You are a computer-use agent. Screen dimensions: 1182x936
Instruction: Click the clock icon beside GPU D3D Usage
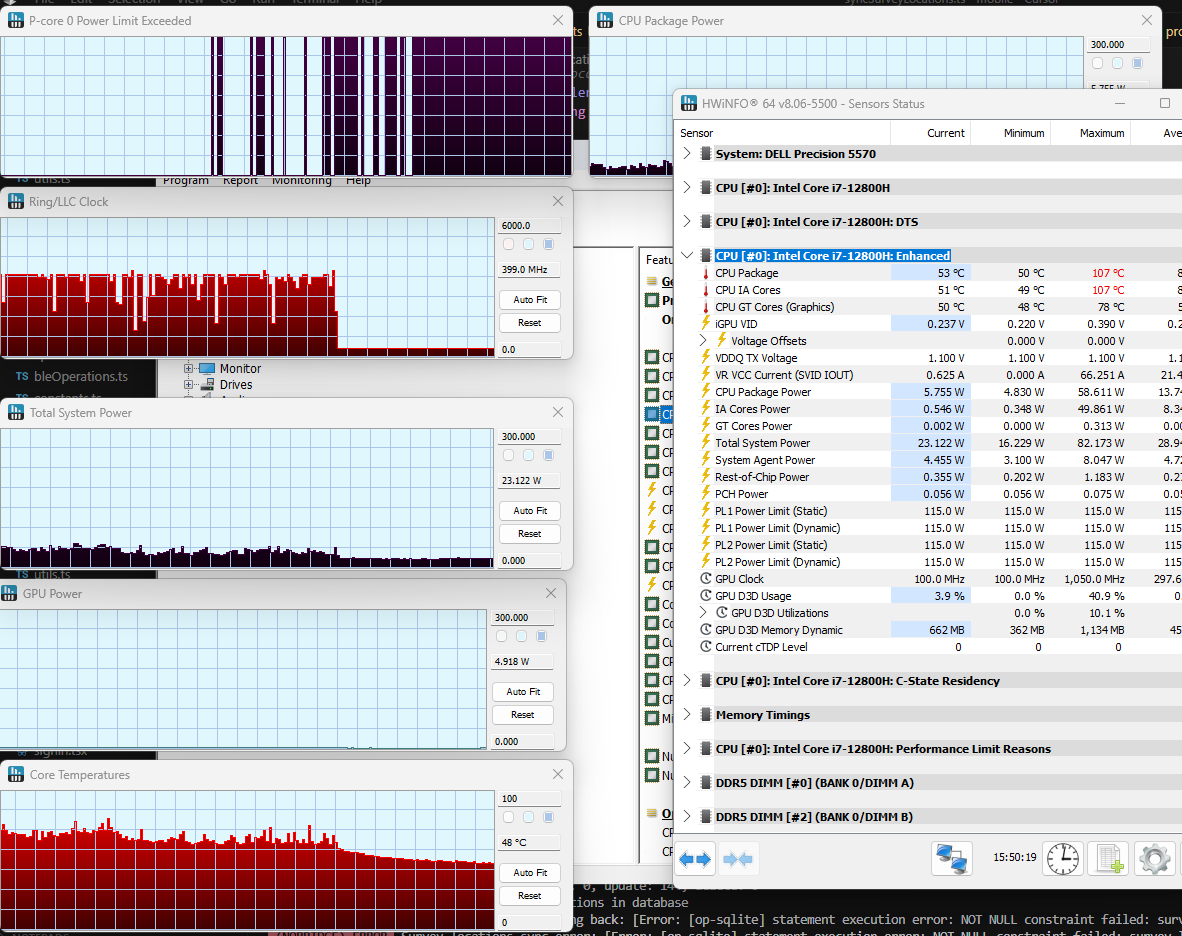coord(706,596)
